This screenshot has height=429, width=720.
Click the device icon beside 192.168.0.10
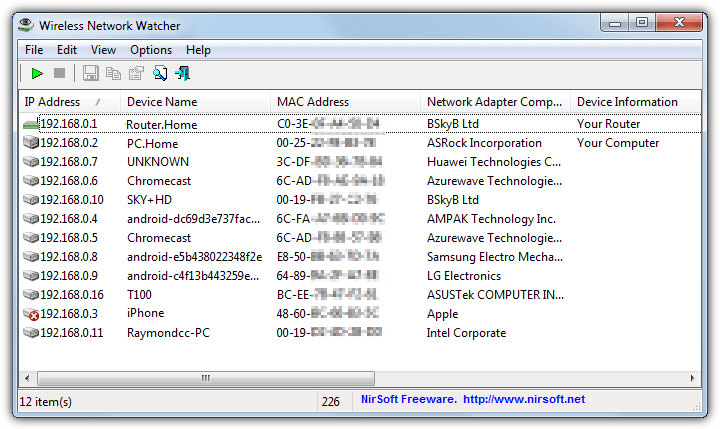click(x=31, y=200)
